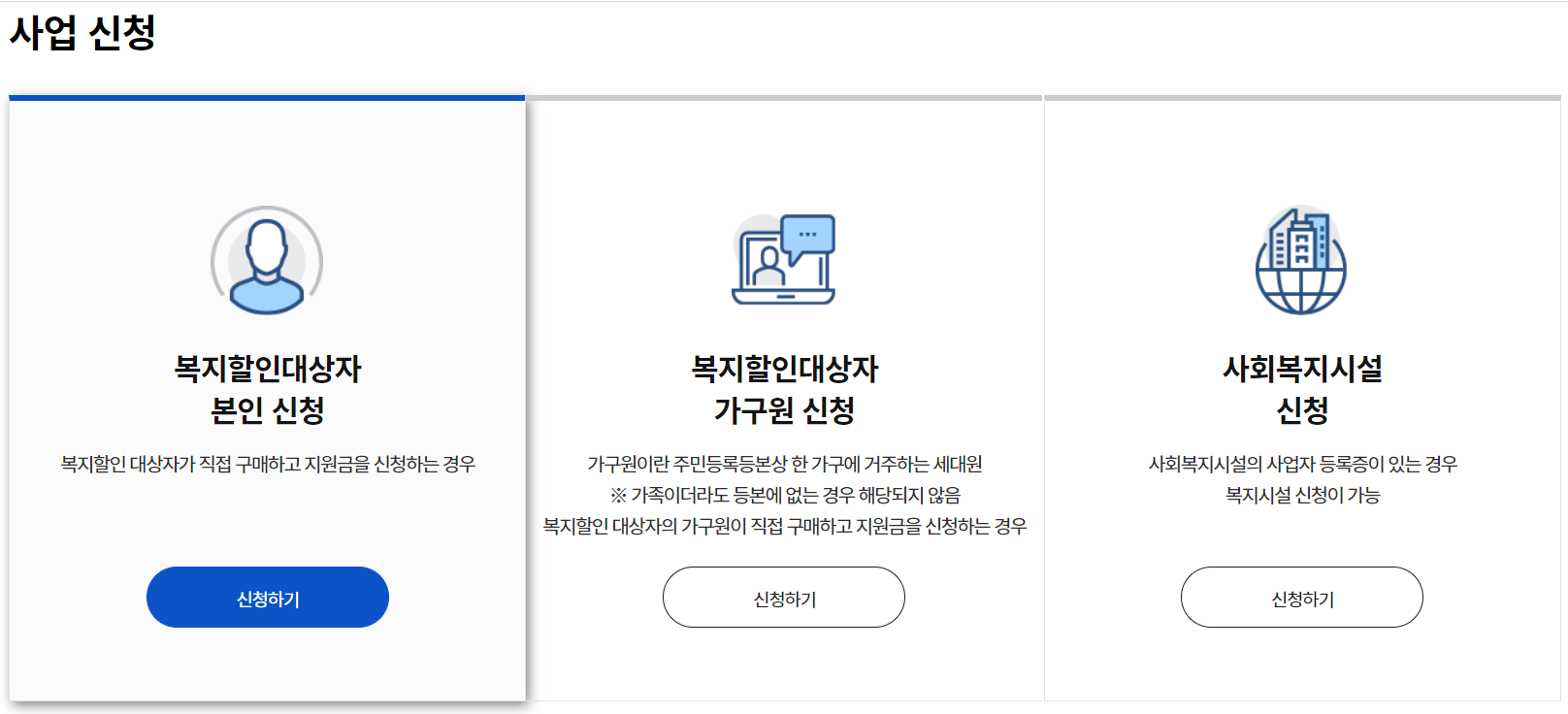The height and width of the screenshot is (714, 1568).
Task: Click 신청하기 under 사회복지시설 신청
Action: pos(1302,598)
